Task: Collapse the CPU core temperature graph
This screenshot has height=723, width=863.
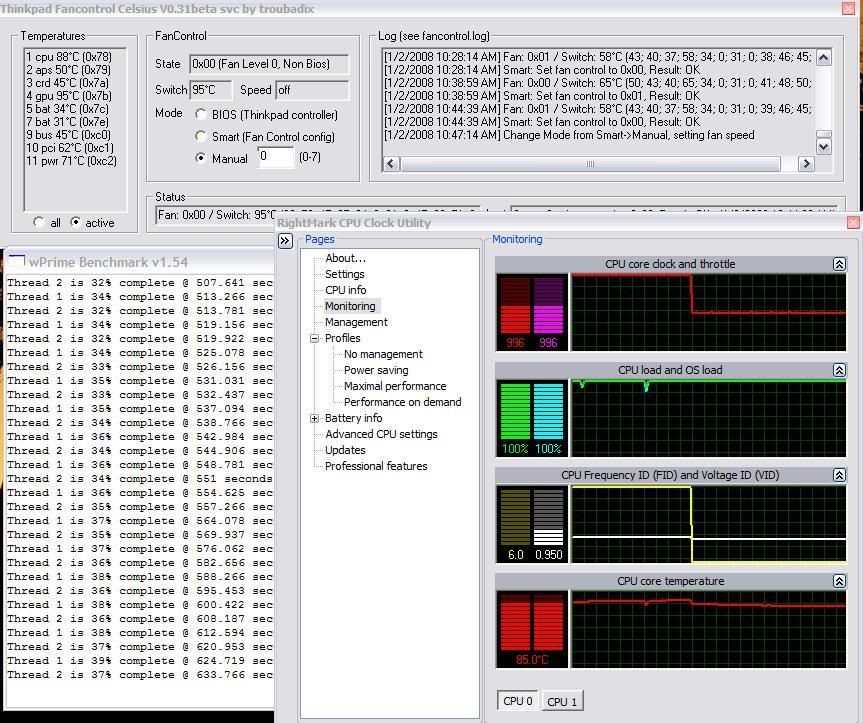Action: 839,581
